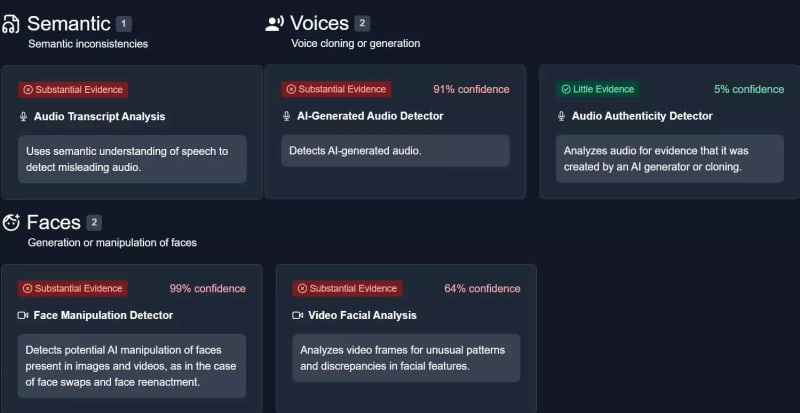Click the 91% confidence label
Screen dimensions: 800x413
point(471,89)
